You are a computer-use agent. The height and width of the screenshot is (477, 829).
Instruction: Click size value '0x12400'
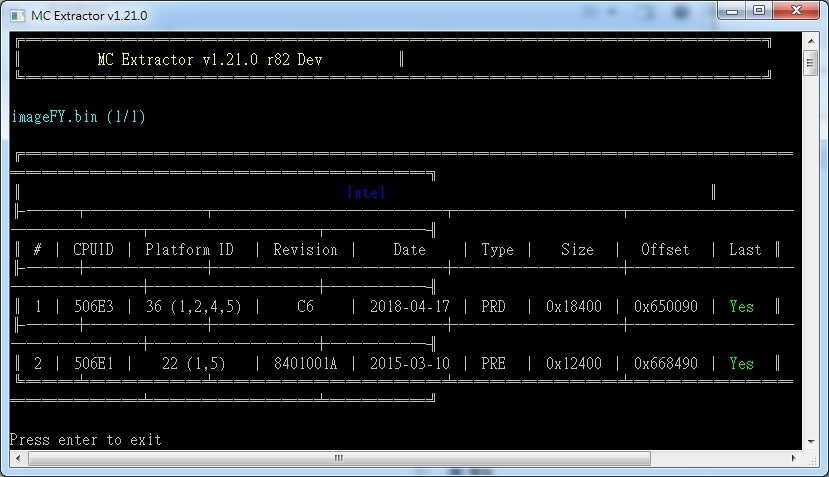pyautogui.click(x=574, y=363)
